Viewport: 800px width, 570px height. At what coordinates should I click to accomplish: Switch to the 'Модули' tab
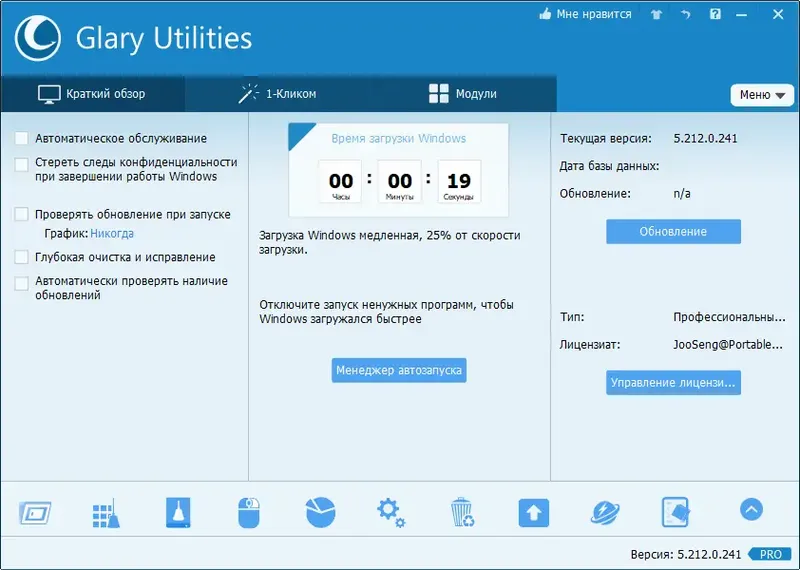coord(463,94)
